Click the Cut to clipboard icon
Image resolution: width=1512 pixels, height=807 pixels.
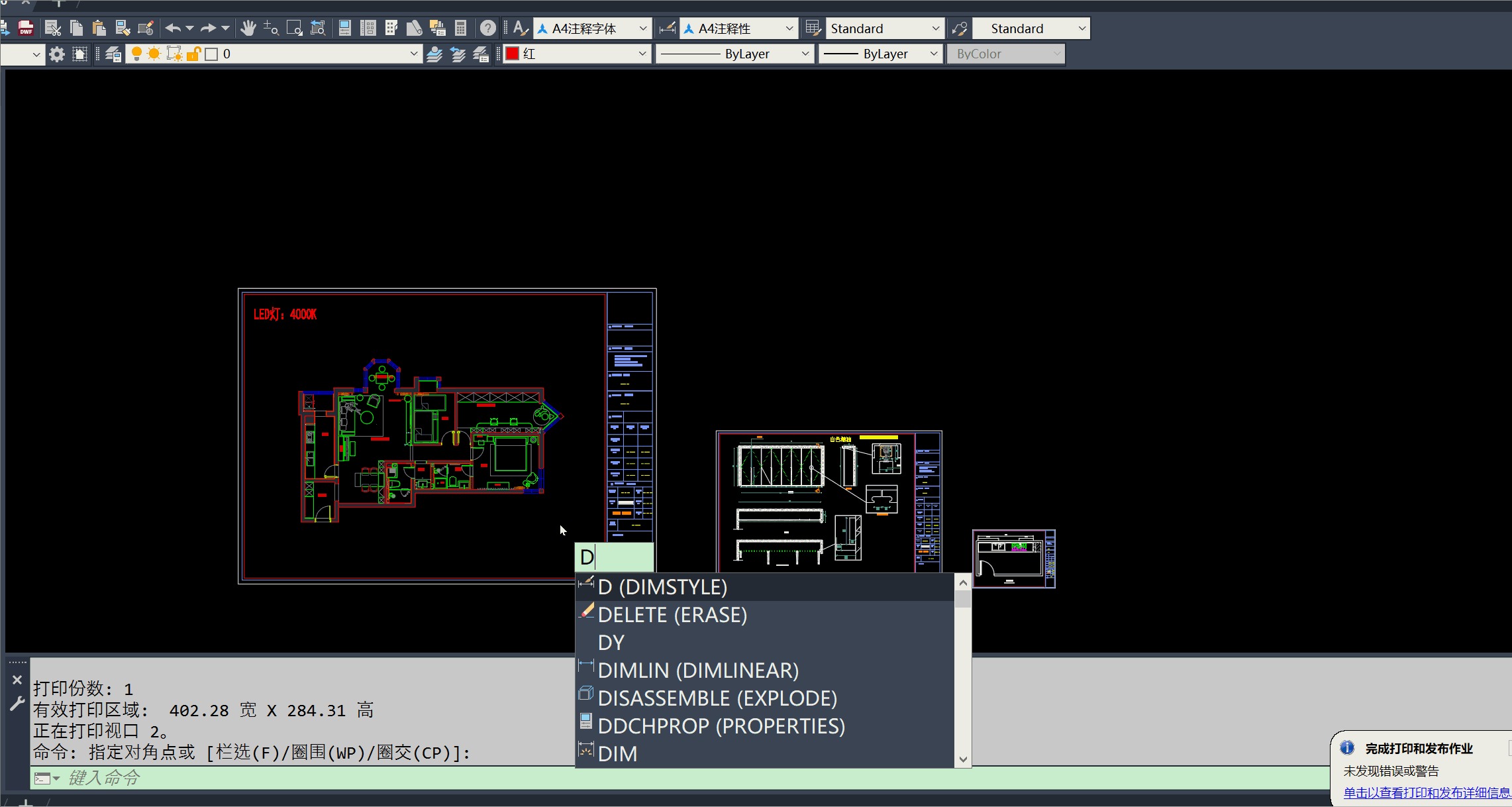53,28
